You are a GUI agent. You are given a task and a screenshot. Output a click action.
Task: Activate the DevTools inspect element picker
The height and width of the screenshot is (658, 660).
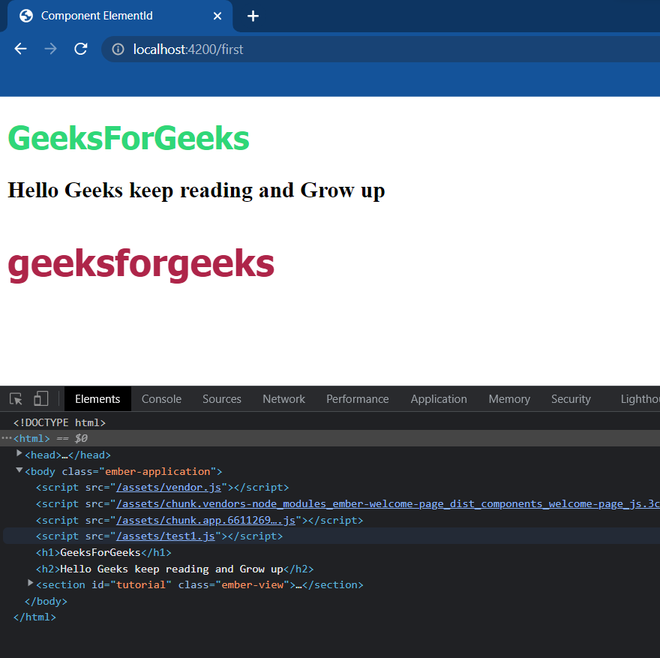pos(16,399)
